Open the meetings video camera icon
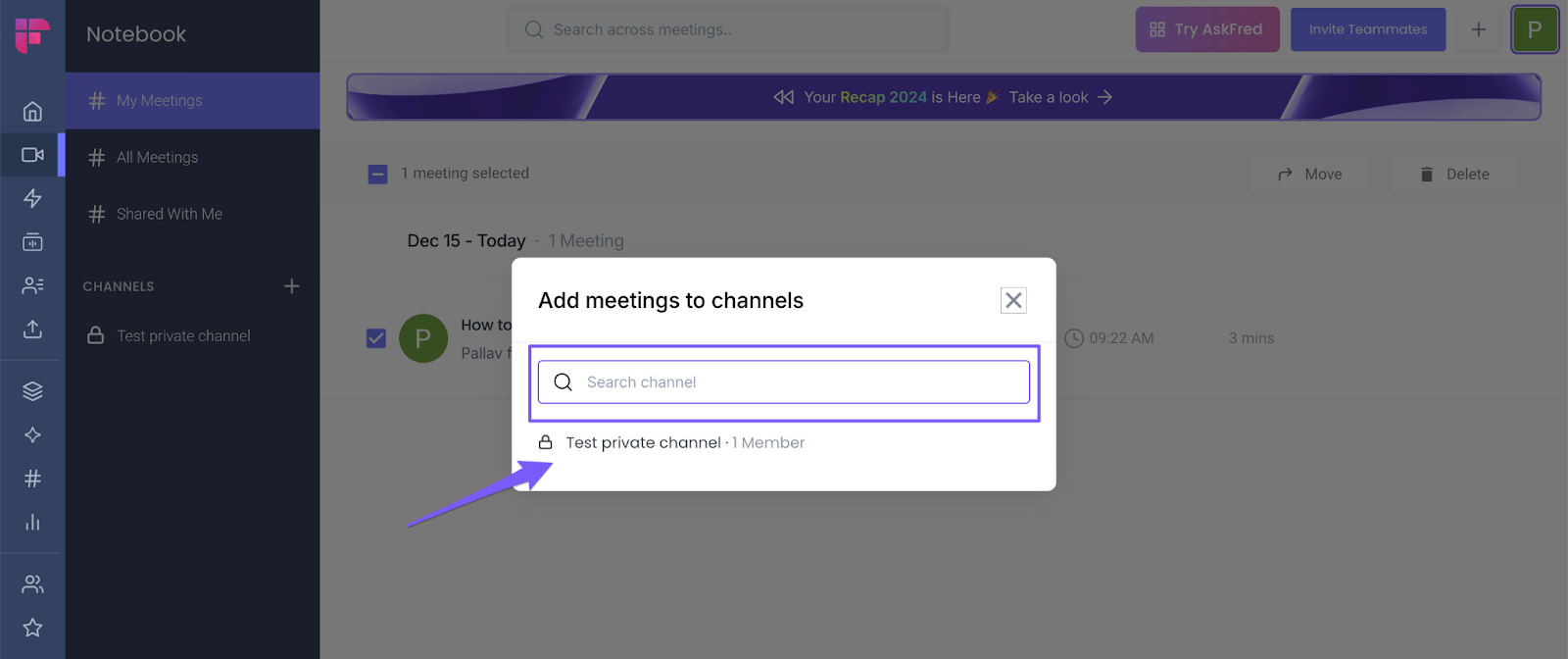1568x659 pixels. point(32,155)
